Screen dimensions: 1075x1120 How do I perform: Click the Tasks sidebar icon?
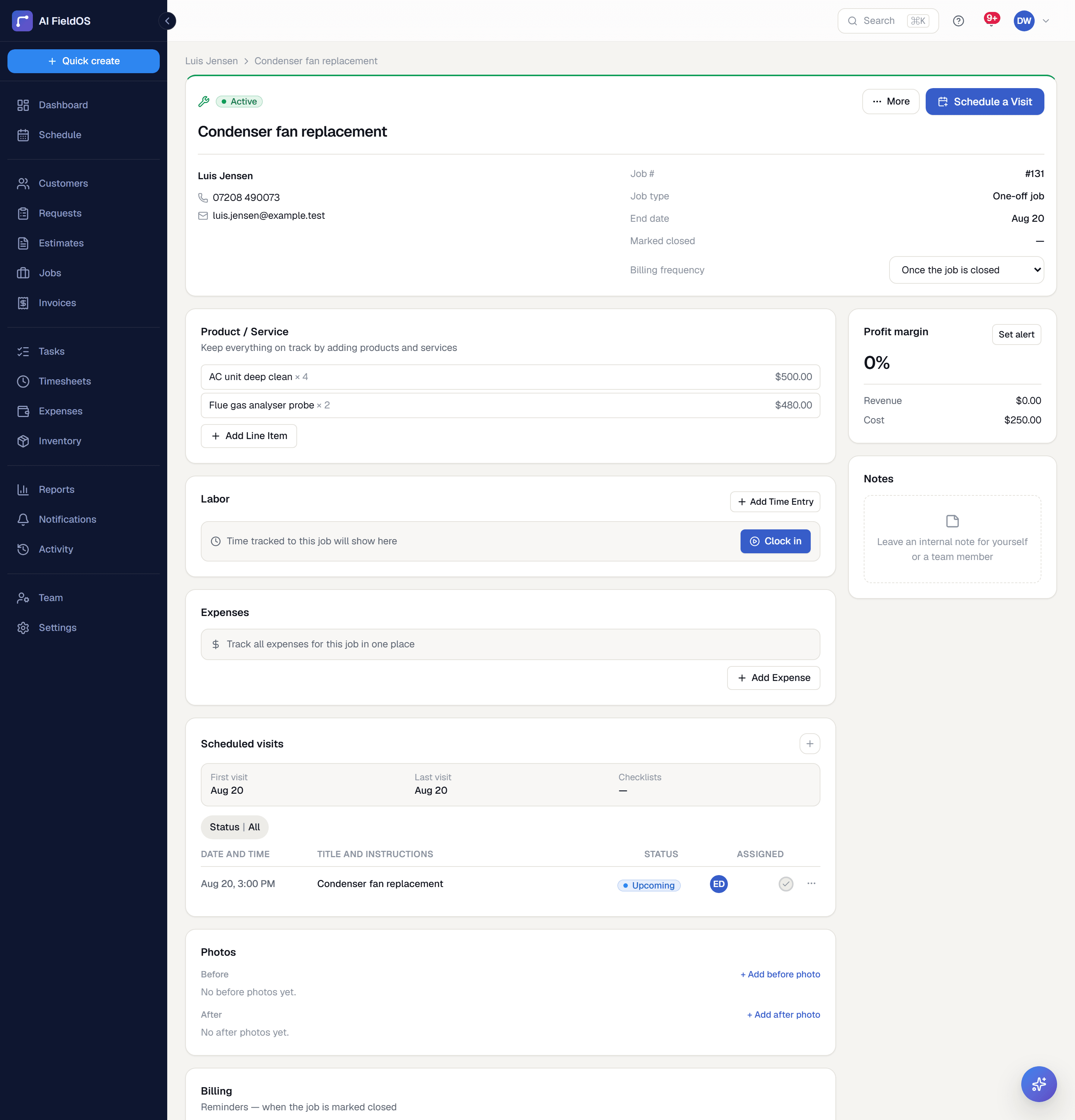click(x=23, y=351)
